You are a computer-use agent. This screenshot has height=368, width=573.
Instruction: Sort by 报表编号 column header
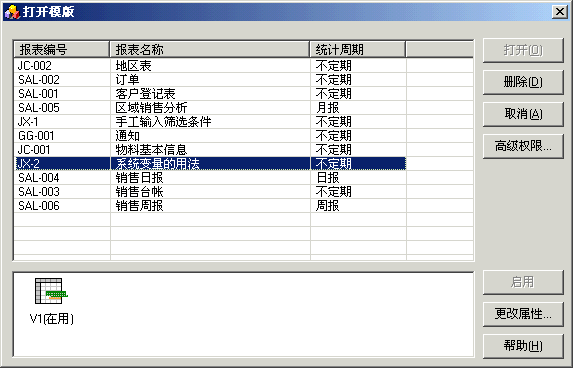click(61, 49)
